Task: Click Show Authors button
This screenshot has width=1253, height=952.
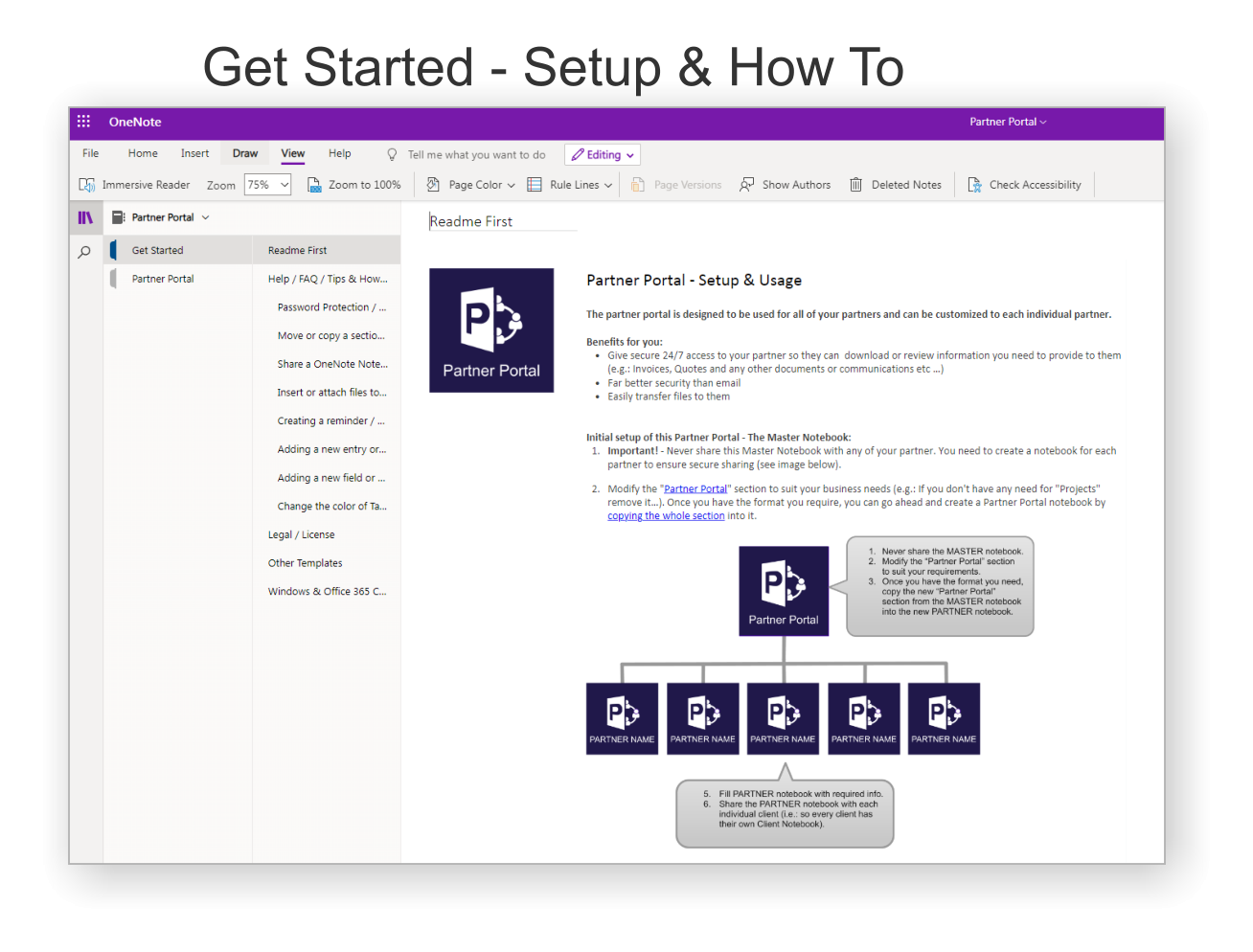Action: (x=786, y=185)
